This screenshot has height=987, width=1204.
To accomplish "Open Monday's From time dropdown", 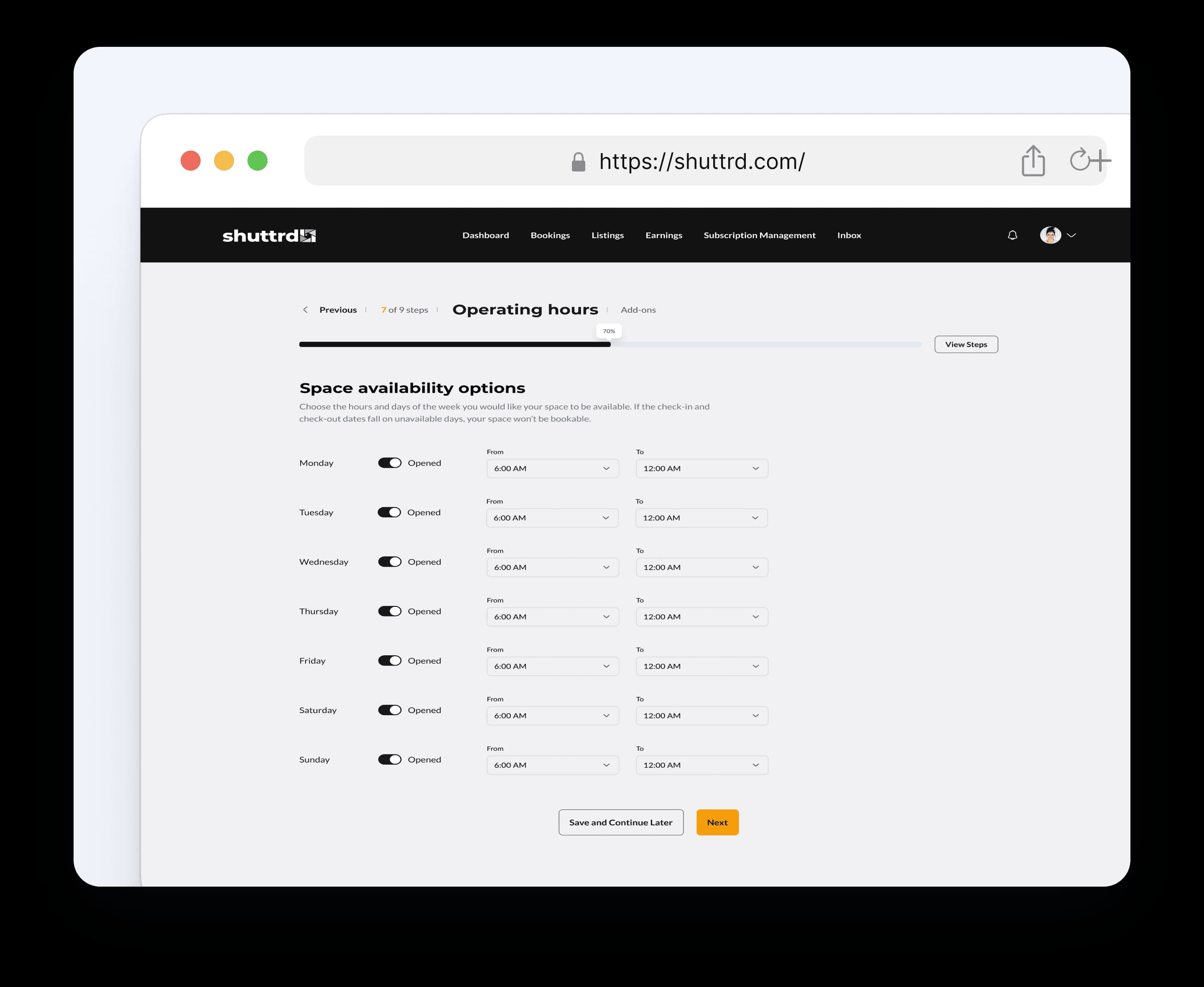I will 552,468.
